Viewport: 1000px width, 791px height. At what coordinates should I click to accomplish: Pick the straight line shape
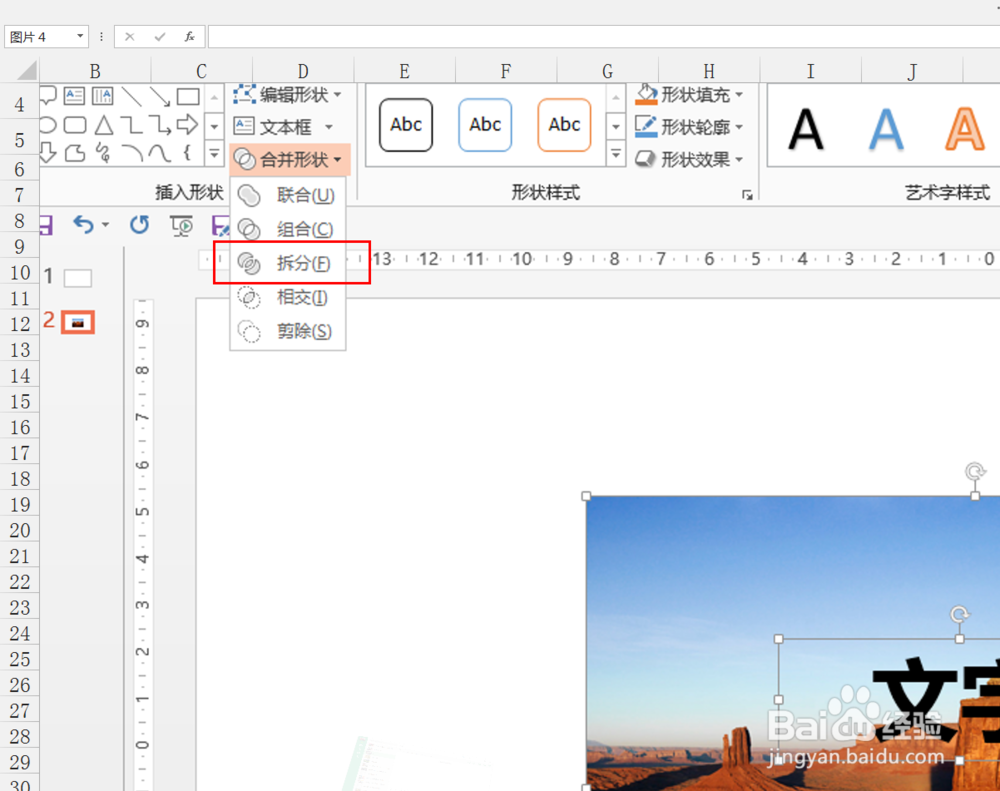131,96
